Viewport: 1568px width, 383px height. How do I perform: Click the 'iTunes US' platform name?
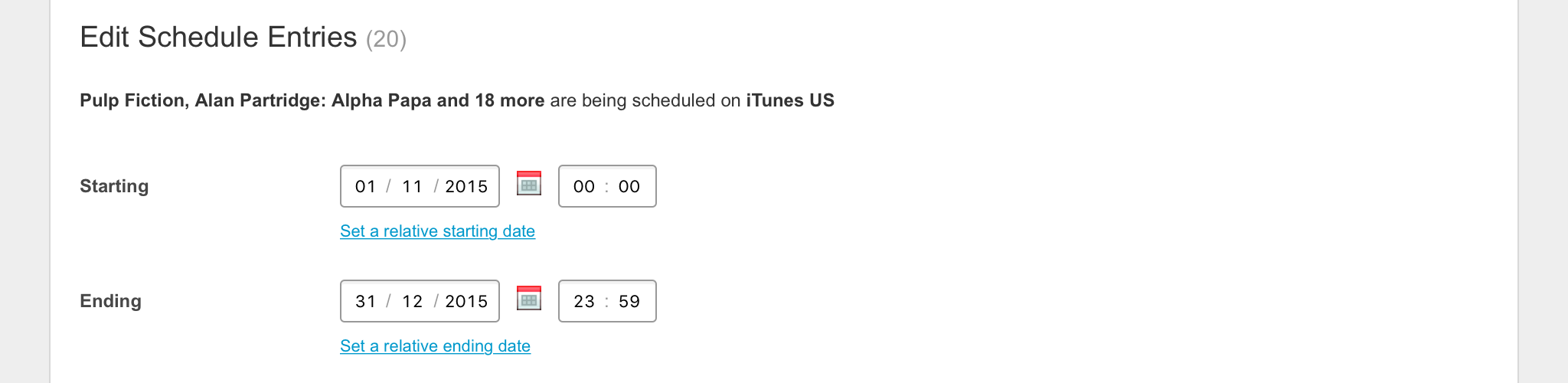click(x=790, y=101)
